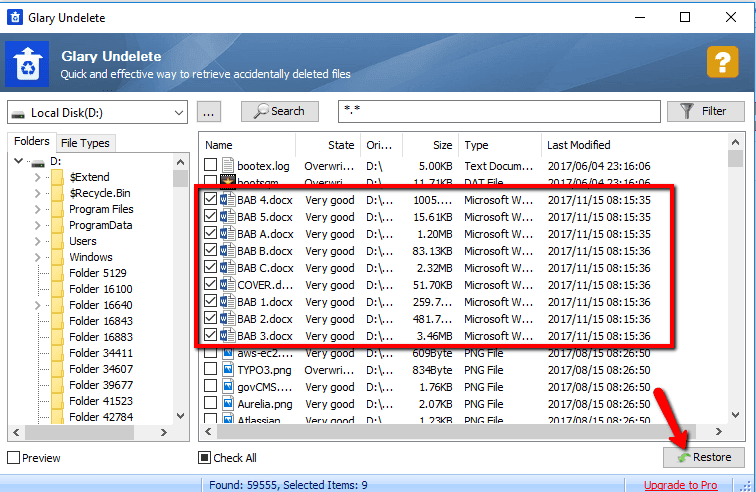756x492 pixels.
Task: Click the title bar app icon
Action: (15, 17)
